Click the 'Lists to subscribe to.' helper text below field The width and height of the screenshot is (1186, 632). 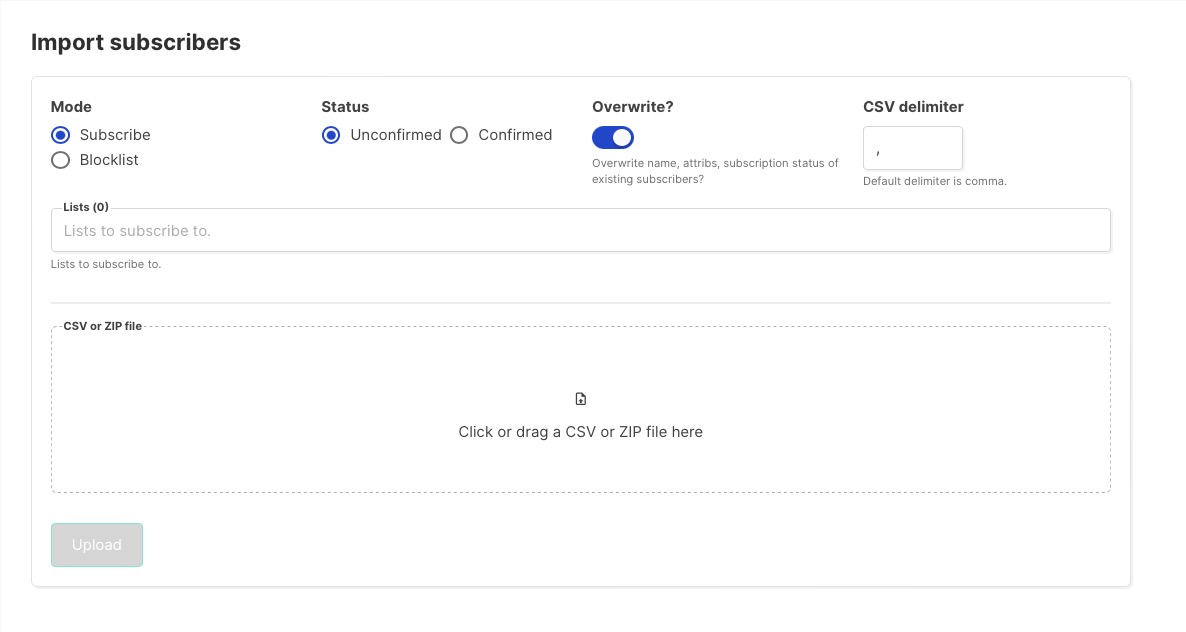pos(106,265)
